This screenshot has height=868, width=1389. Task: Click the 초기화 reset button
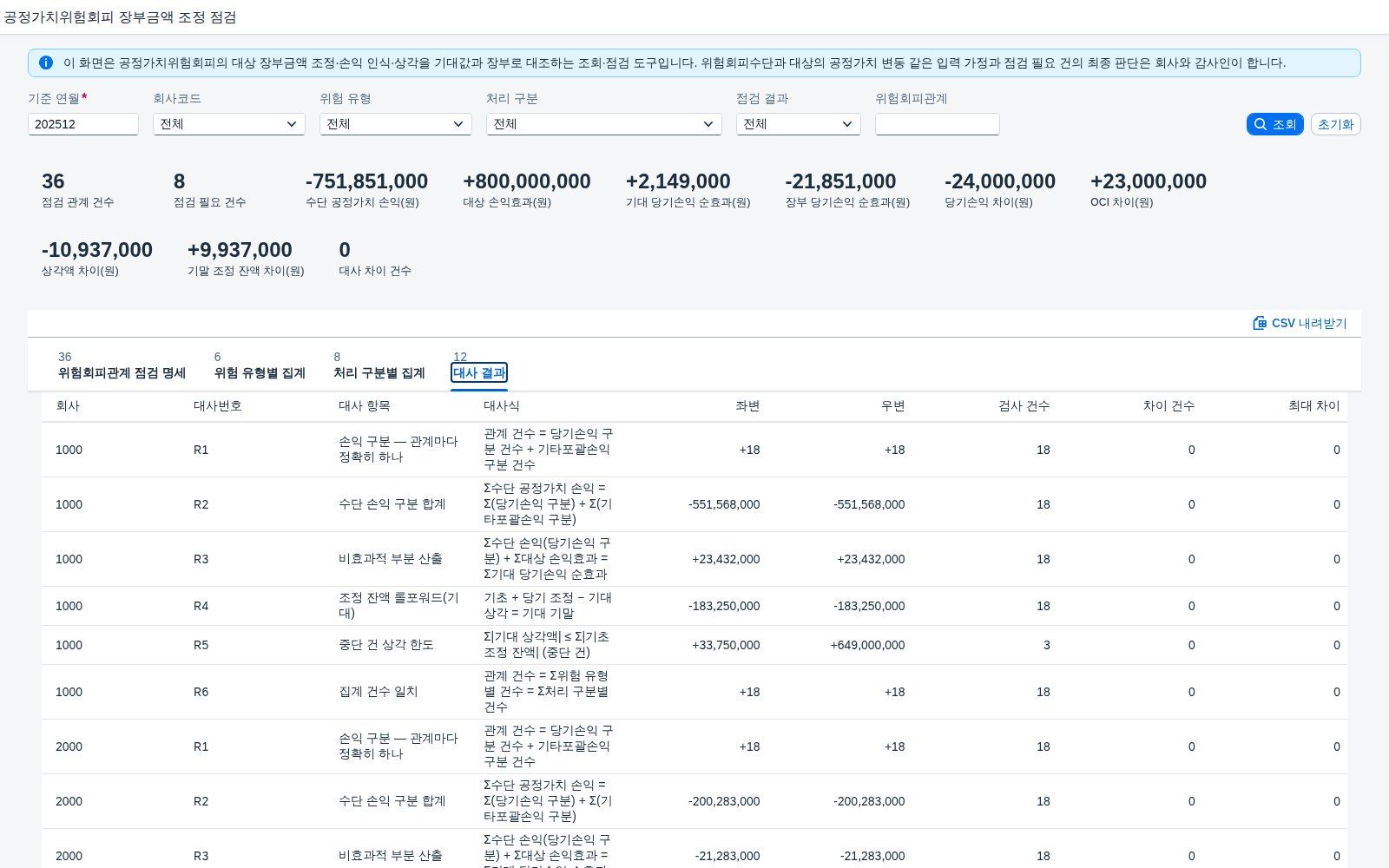(1335, 124)
